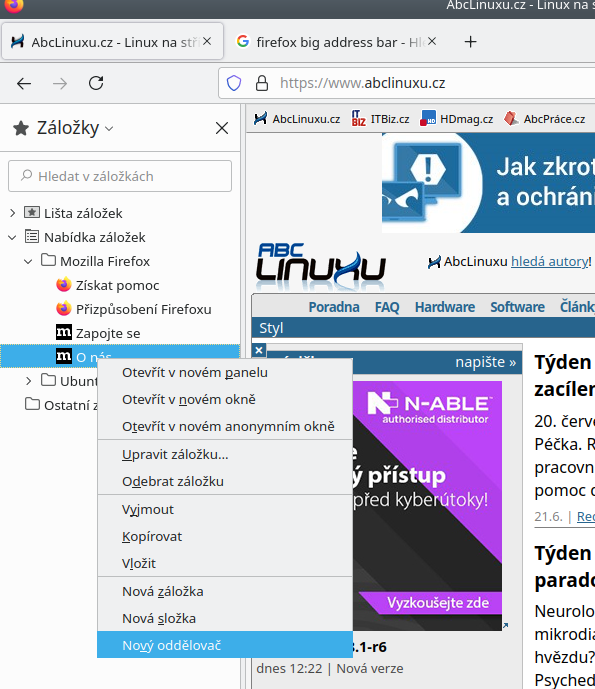Select Nová záložka menu entry
Image resolution: width=595 pixels, height=689 pixels.
[225, 591]
